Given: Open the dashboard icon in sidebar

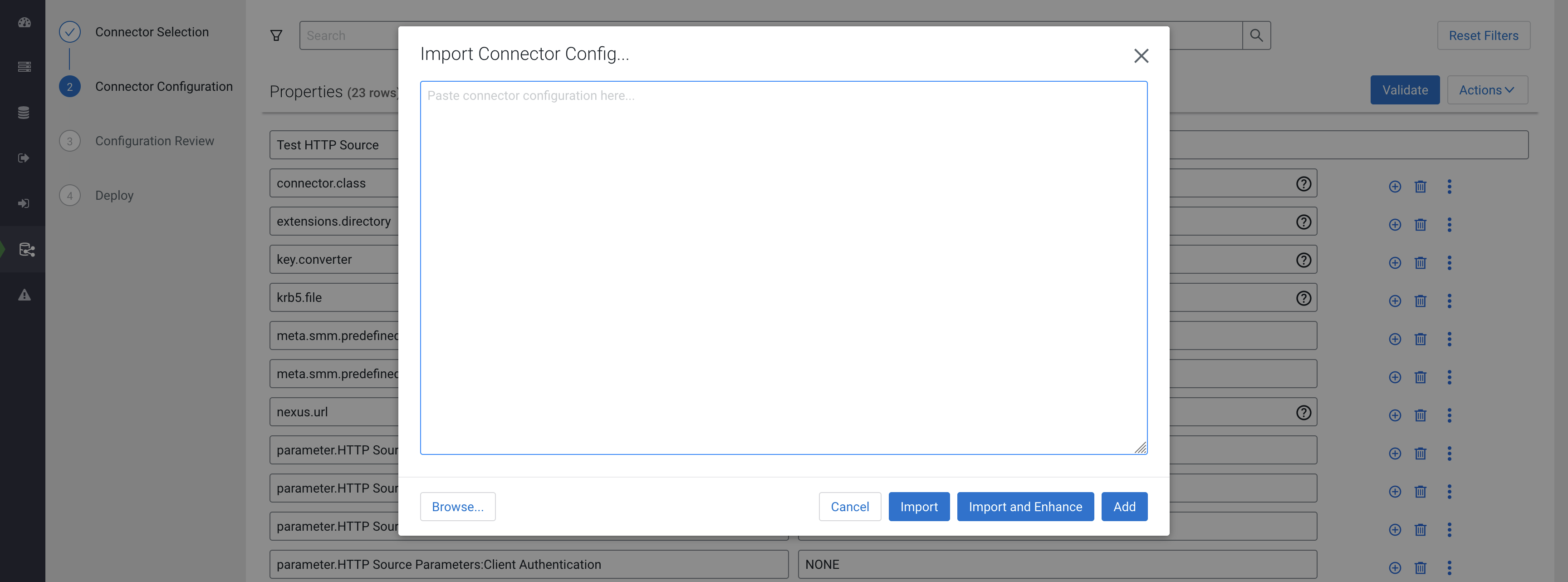Looking at the screenshot, I should (x=24, y=23).
